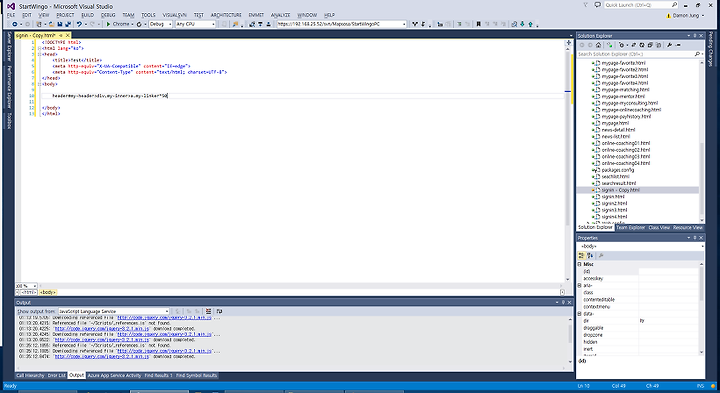
Task: Open the Any CPU platform dropdown
Action: tap(213, 24)
